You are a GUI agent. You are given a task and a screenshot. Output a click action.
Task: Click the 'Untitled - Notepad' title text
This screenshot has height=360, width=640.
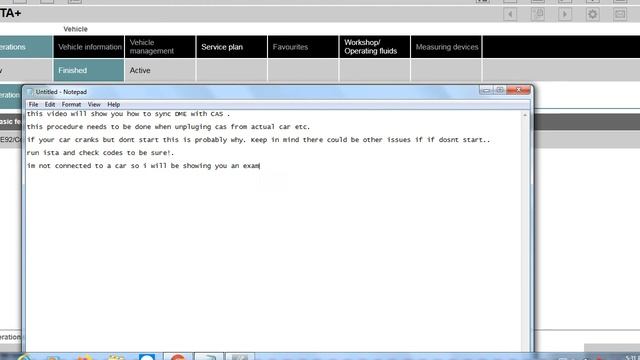(61, 92)
